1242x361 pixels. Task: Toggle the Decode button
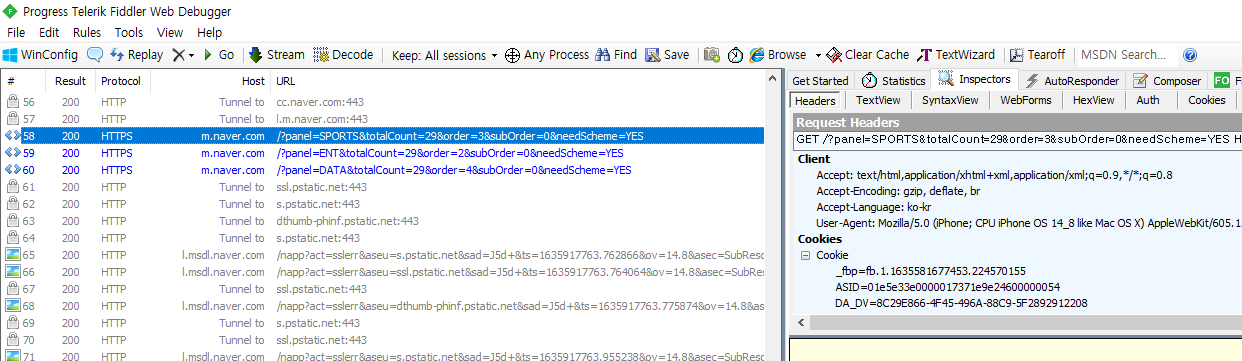343,55
